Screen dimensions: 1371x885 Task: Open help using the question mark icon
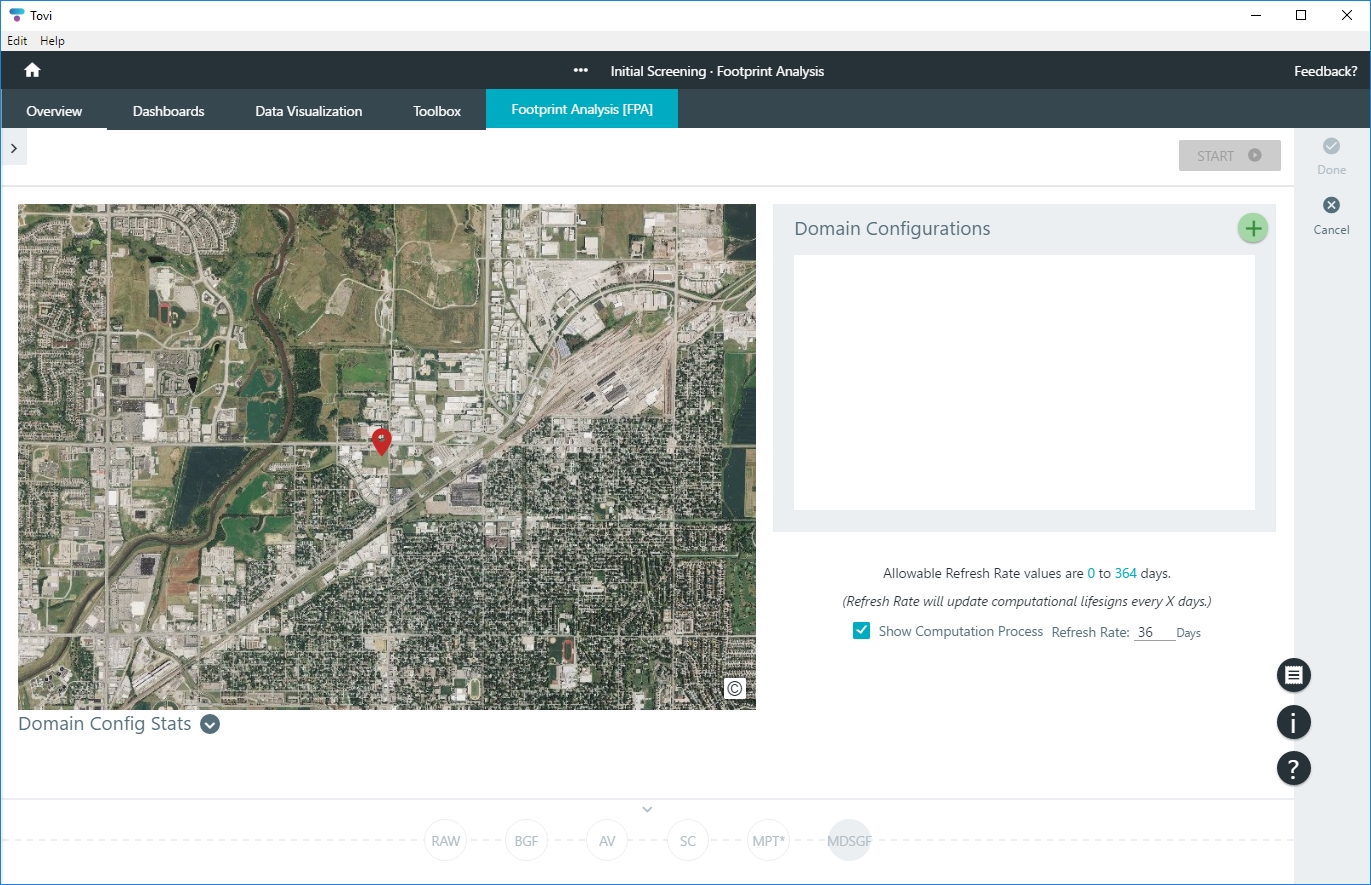[x=1293, y=768]
